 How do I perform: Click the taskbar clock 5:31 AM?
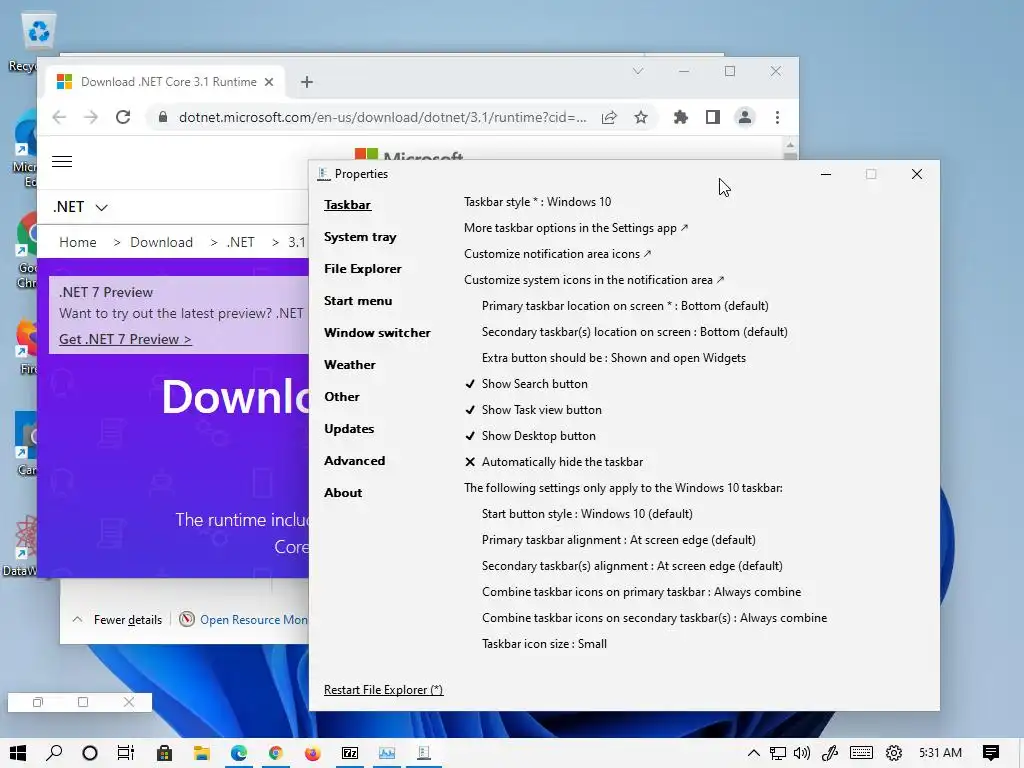pyautogui.click(x=940, y=753)
